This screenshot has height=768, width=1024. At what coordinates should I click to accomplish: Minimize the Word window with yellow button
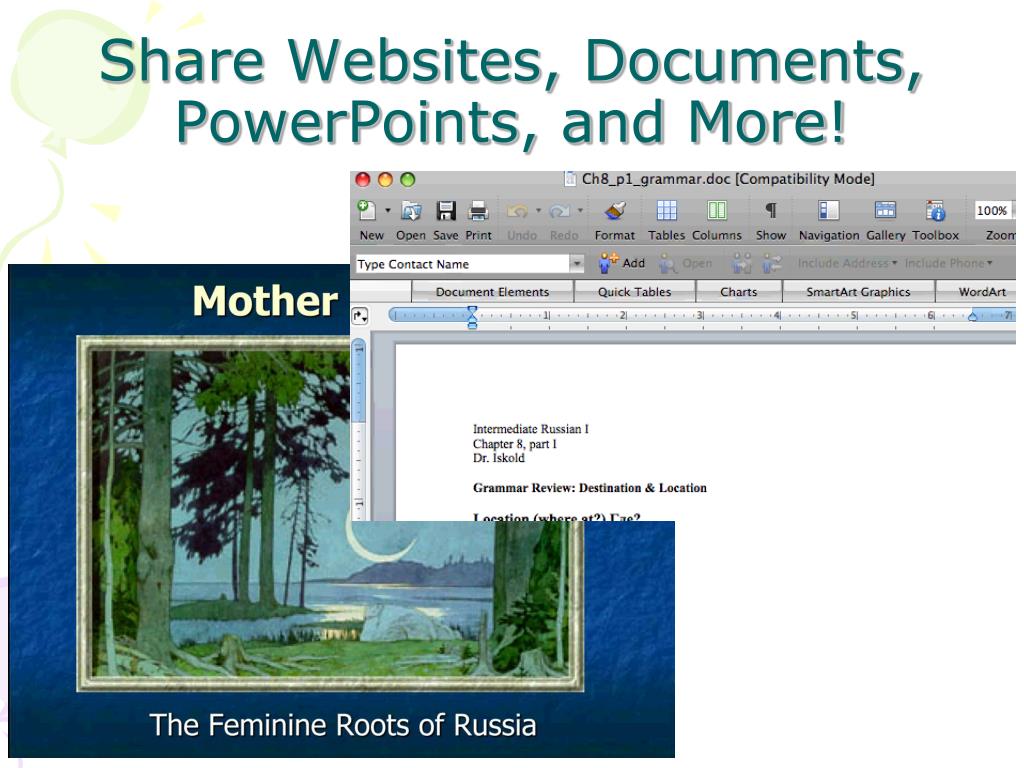(385, 180)
